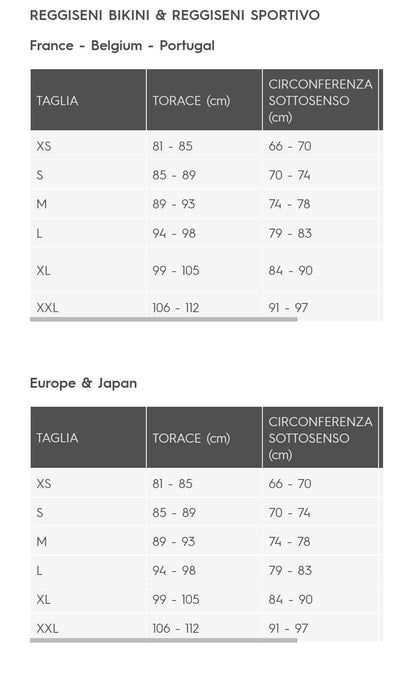Click the France table horizontal scrollbar

pos(164,319)
